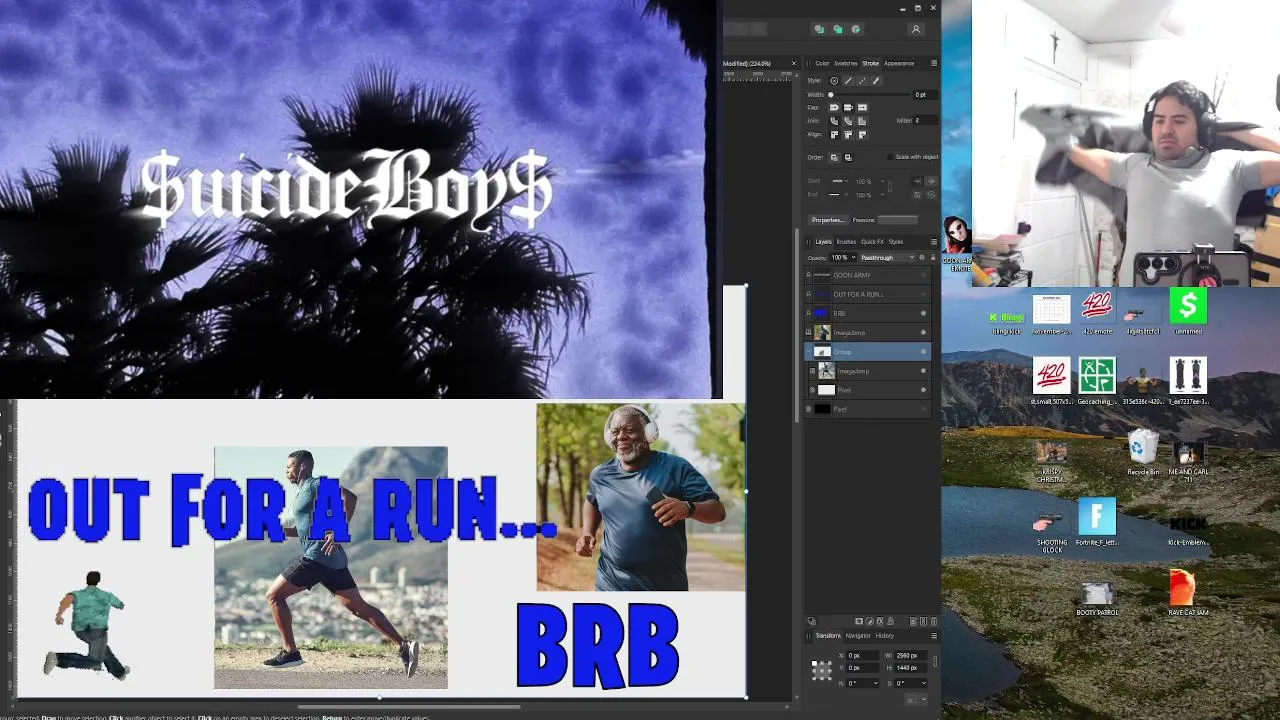The height and width of the screenshot is (720, 1280).
Task: Click the layer lock icon
Action: [933, 257]
